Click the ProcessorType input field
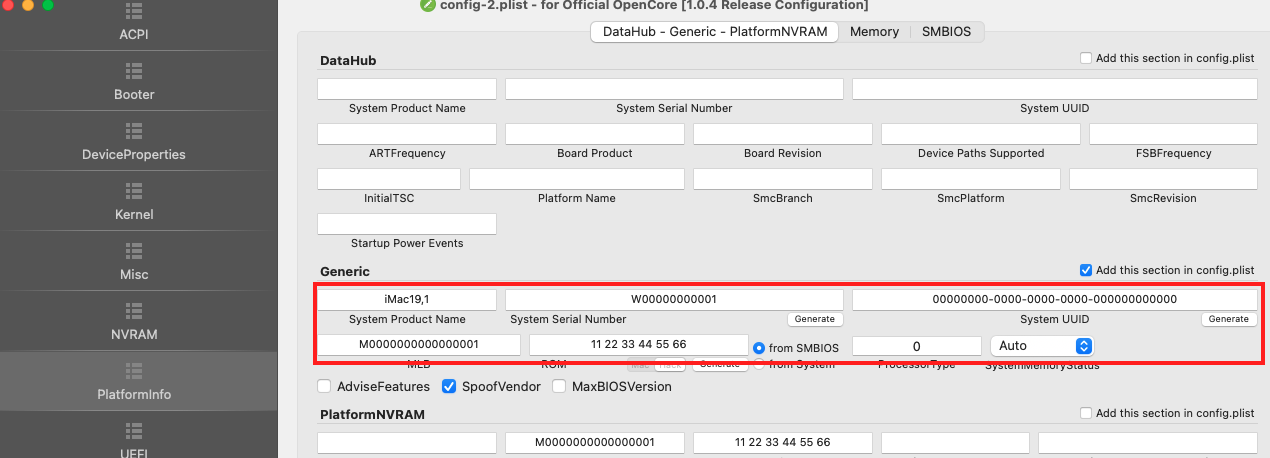The image size is (1270, 458). click(916, 345)
